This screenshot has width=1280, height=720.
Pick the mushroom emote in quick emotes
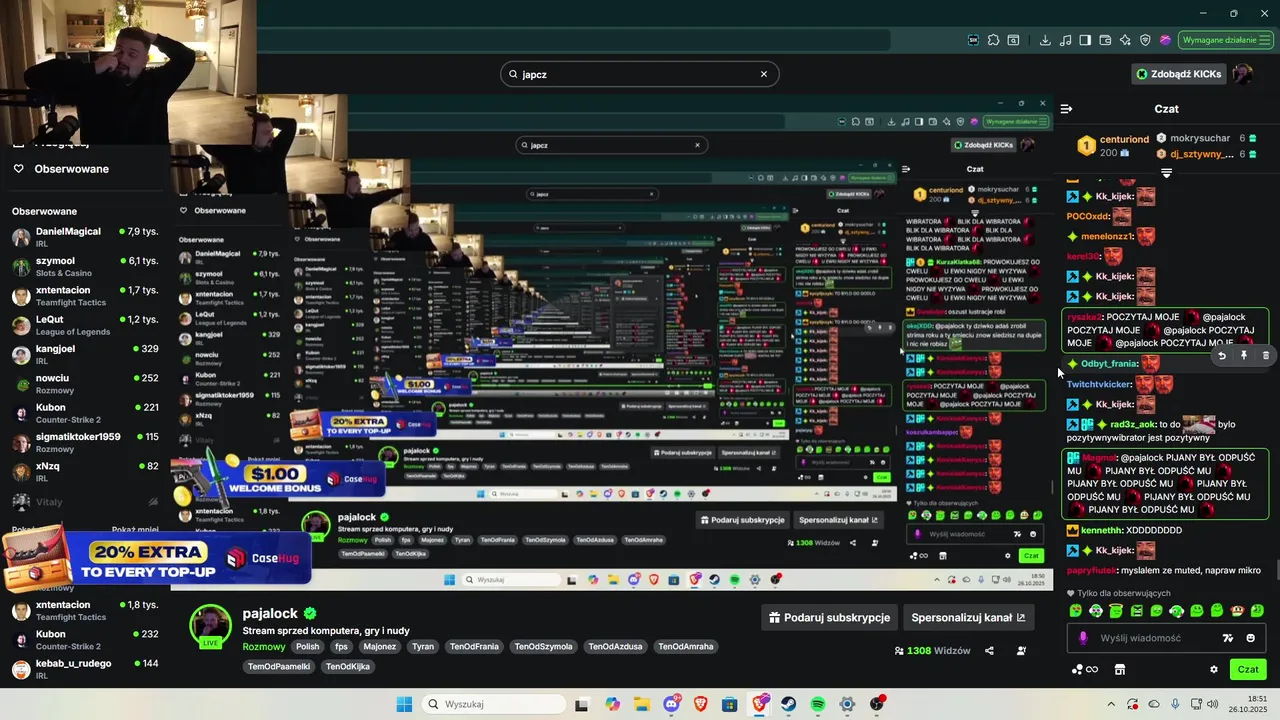point(1237,610)
